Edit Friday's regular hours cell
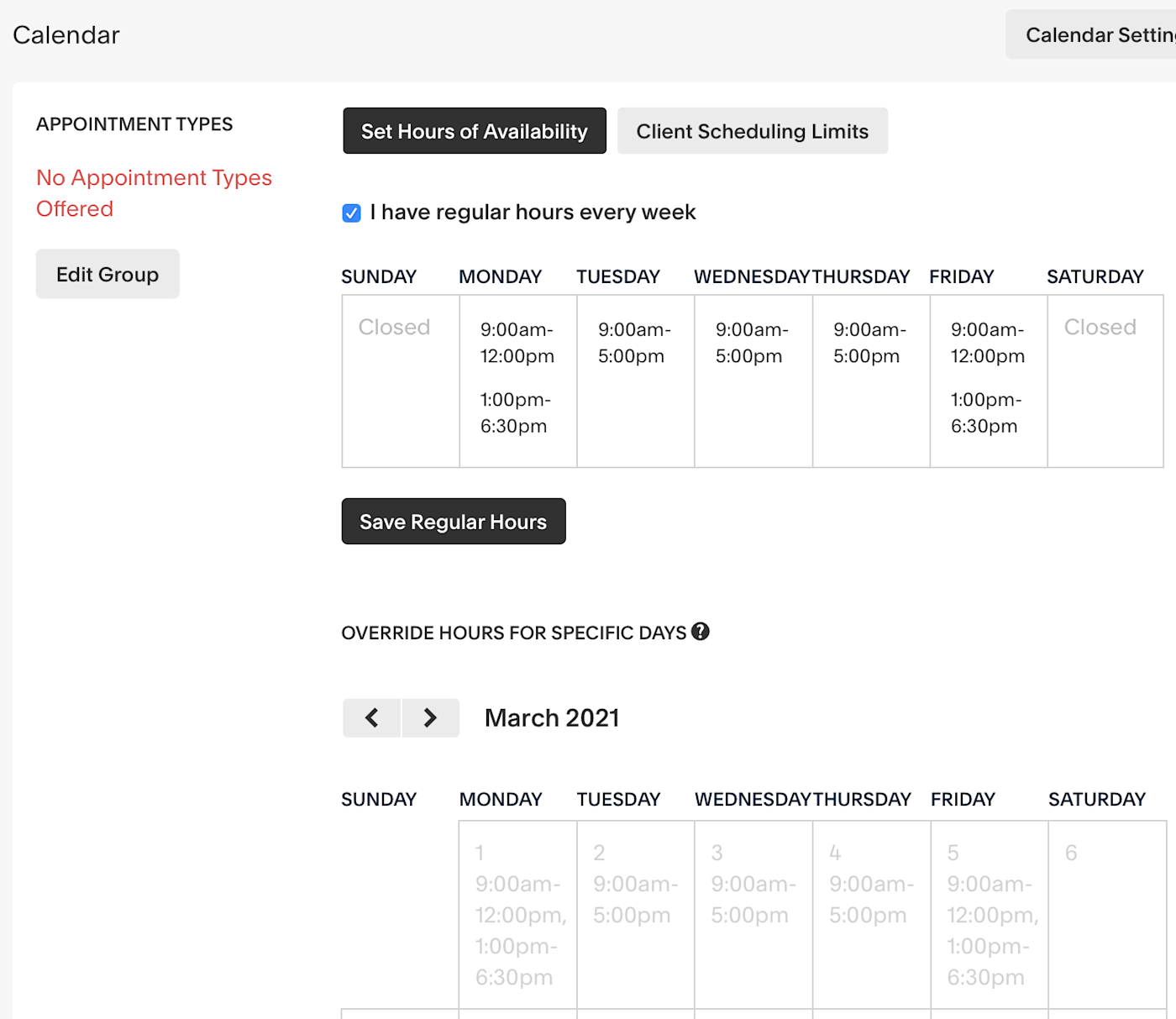This screenshot has height=1019, width=1176. coord(989,381)
